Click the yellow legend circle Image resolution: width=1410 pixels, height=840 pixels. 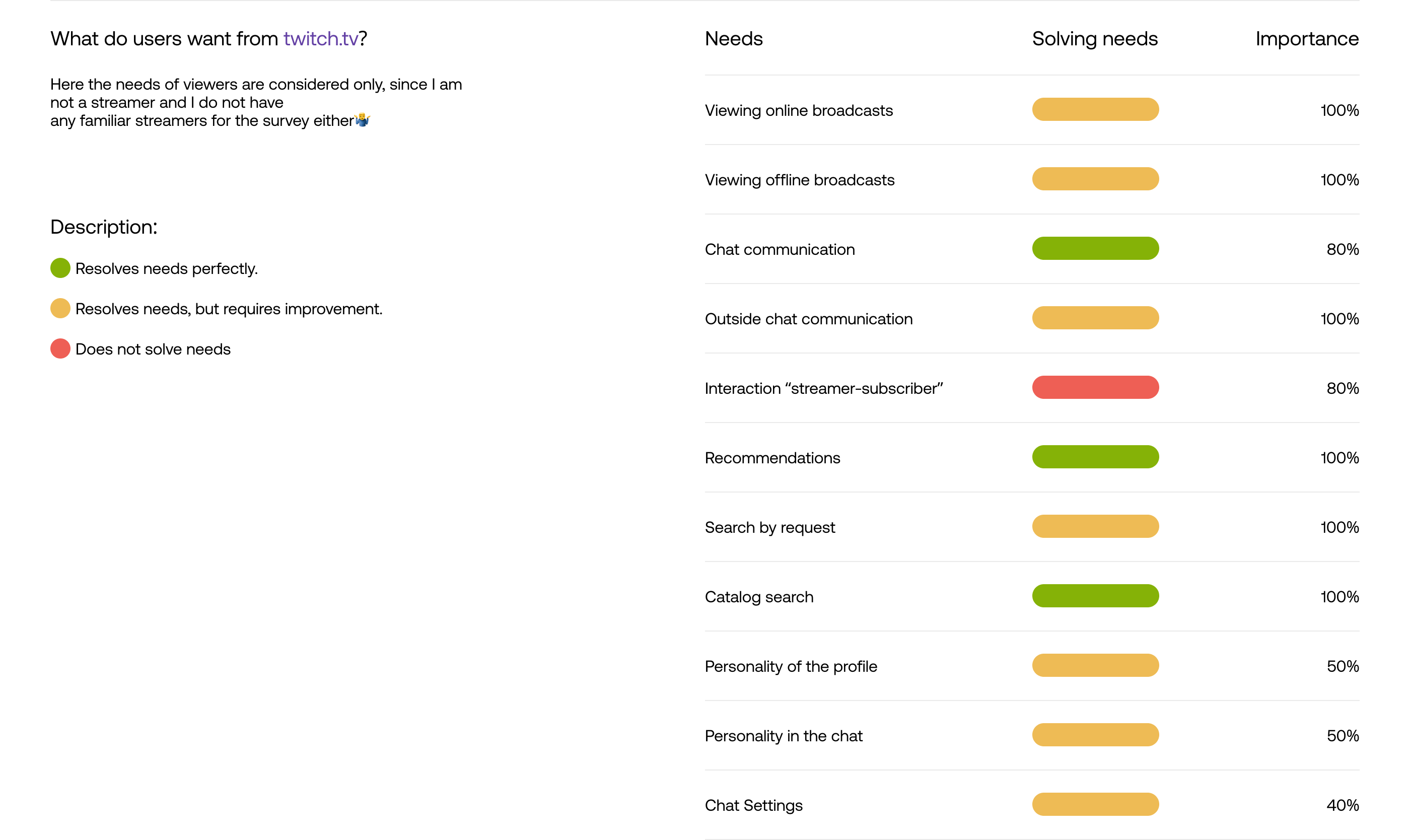click(x=60, y=309)
